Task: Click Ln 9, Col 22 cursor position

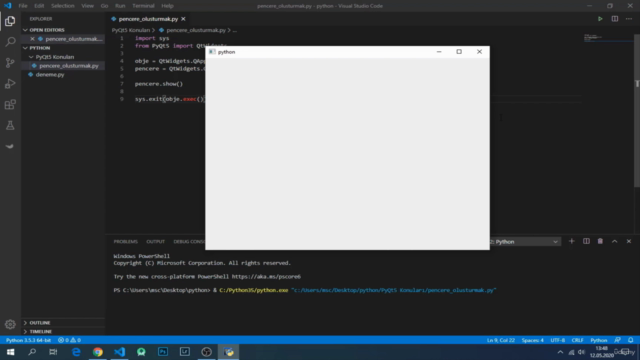Action: click(500, 340)
